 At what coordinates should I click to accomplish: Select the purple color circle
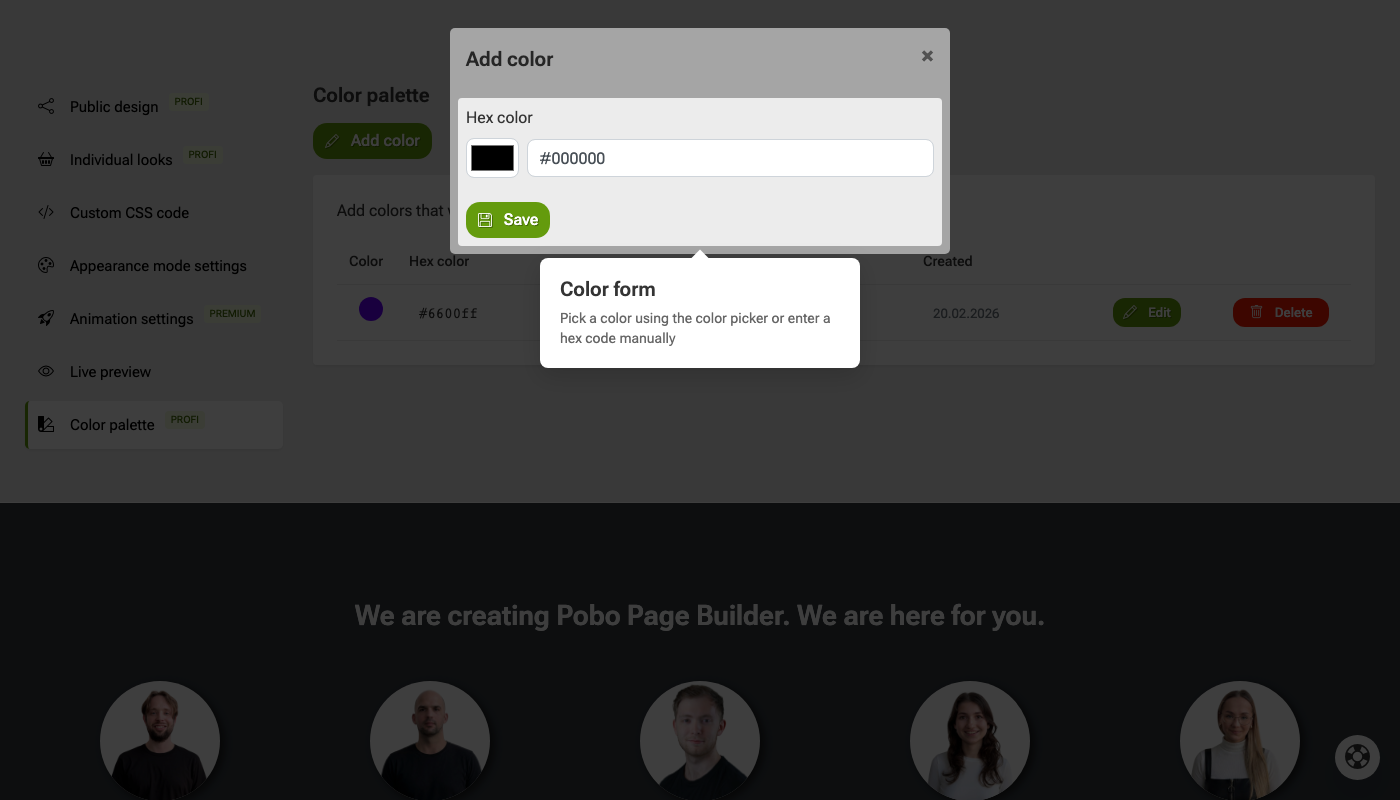tap(371, 309)
